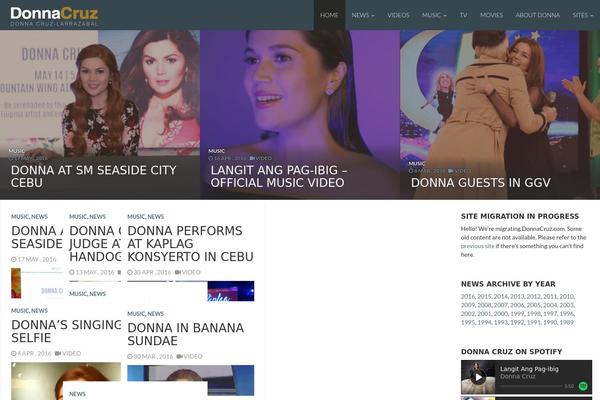
Task: Click 'News Archive by Year' heading
Action: tap(508, 284)
